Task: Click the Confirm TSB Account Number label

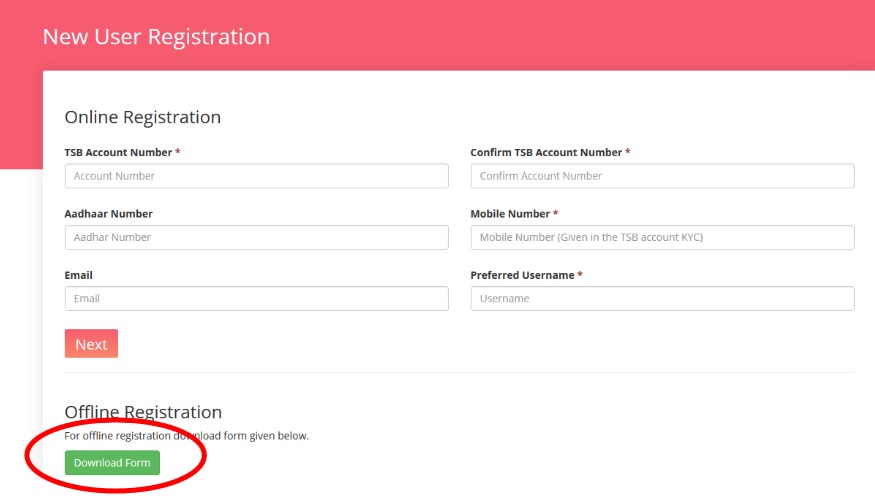Action: (546, 152)
